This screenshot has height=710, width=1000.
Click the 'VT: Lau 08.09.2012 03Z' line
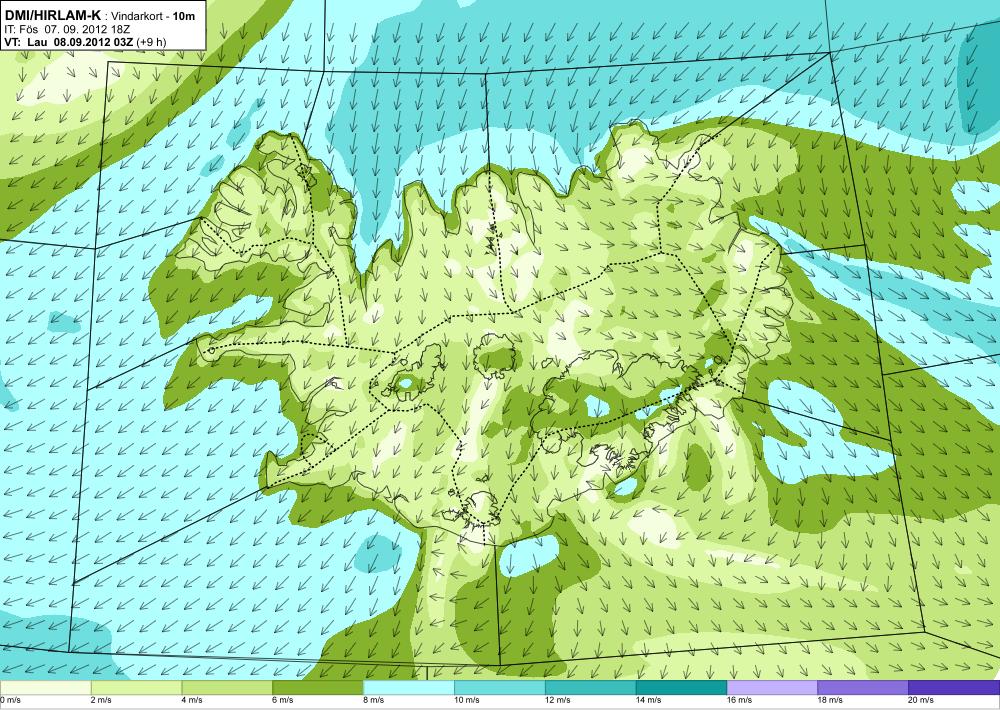point(68,42)
